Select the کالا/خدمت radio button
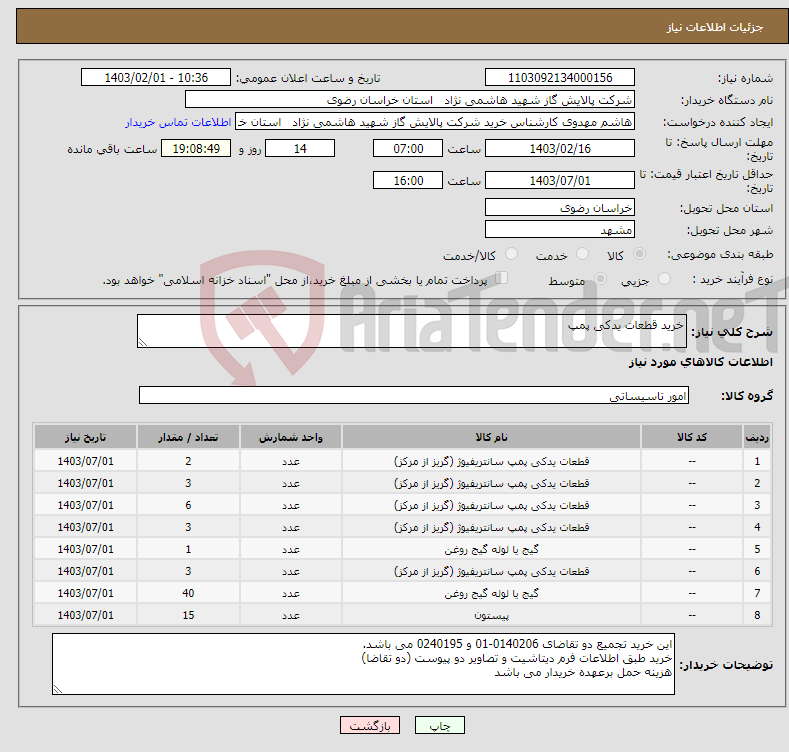The image size is (789, 752). tap(511, 254)
